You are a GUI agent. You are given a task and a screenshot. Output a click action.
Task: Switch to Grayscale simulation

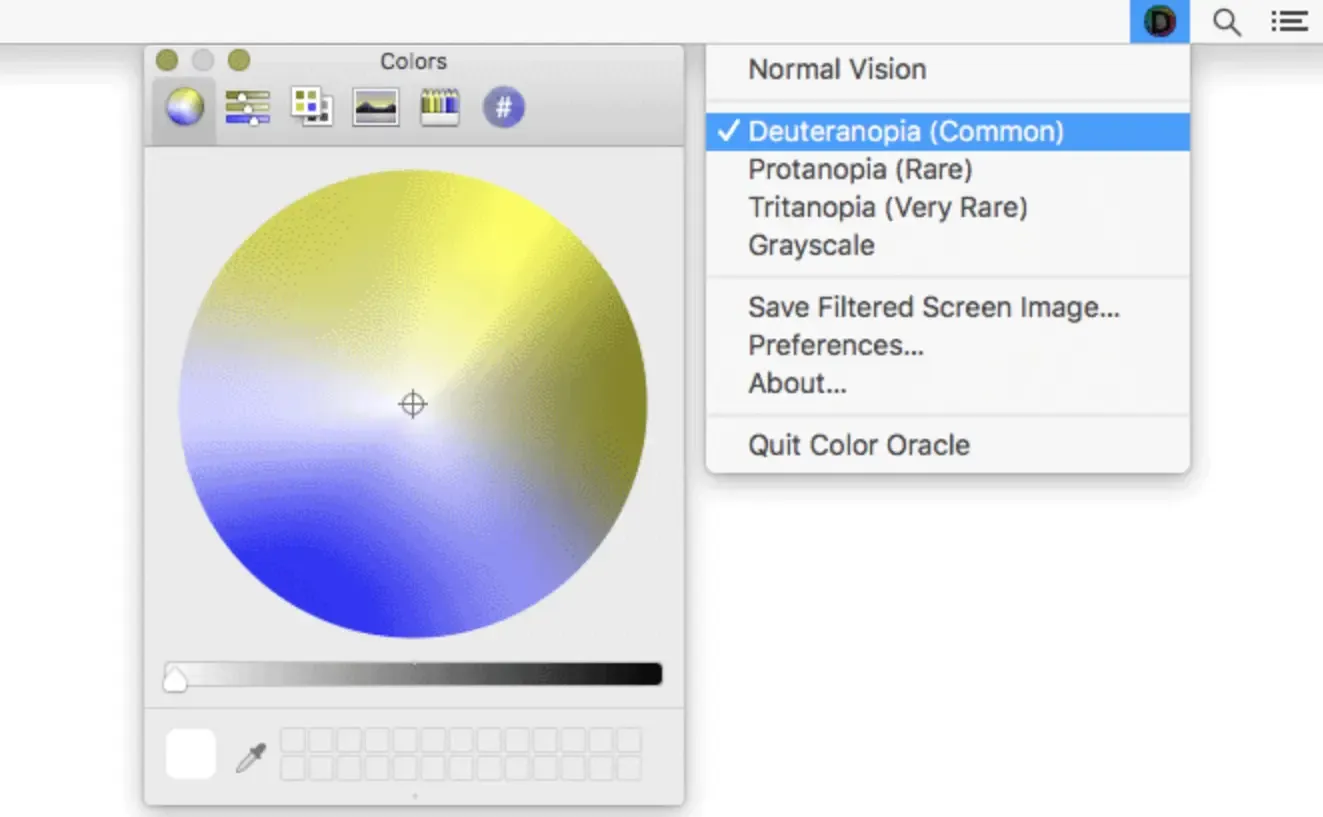(x=811, y=245)
